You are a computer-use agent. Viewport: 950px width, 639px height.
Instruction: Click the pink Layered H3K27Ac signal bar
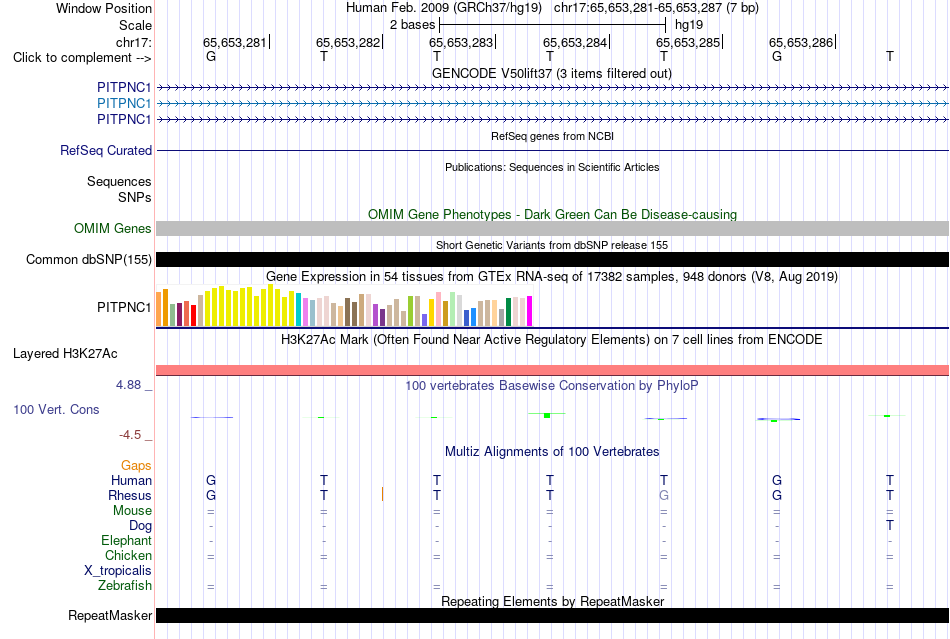[552, 370]
